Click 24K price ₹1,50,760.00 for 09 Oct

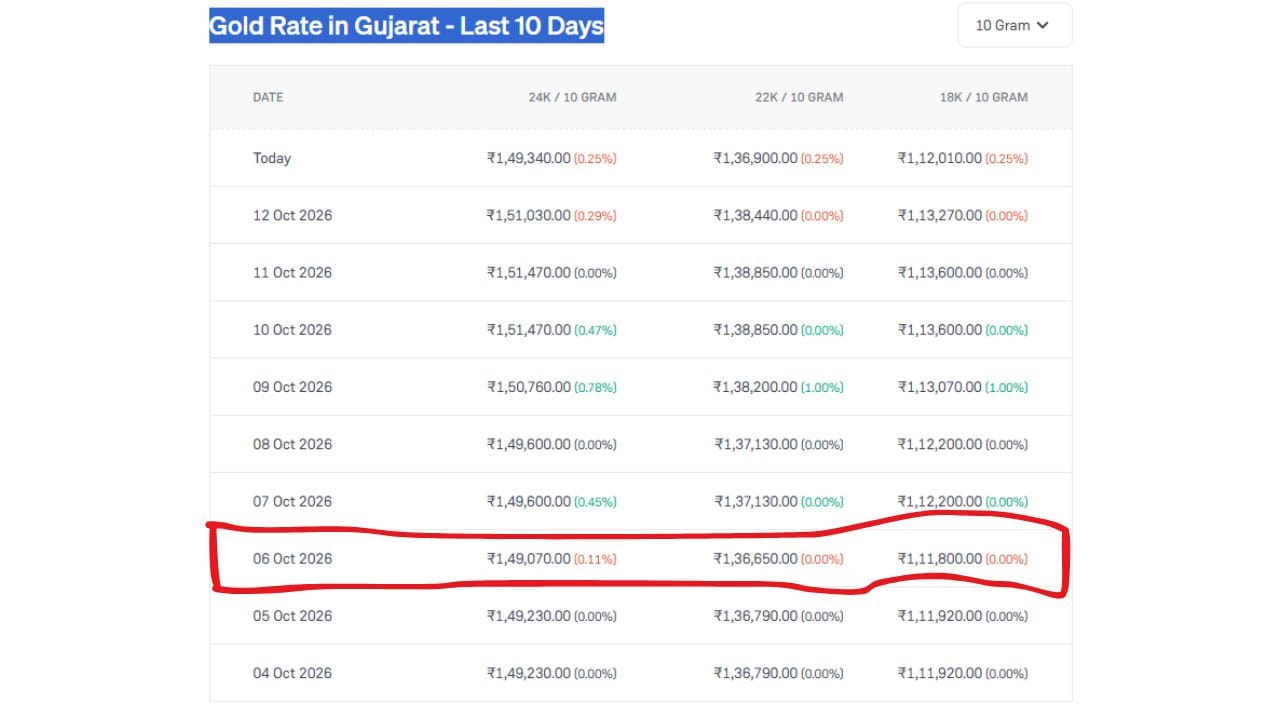[529, 386]
